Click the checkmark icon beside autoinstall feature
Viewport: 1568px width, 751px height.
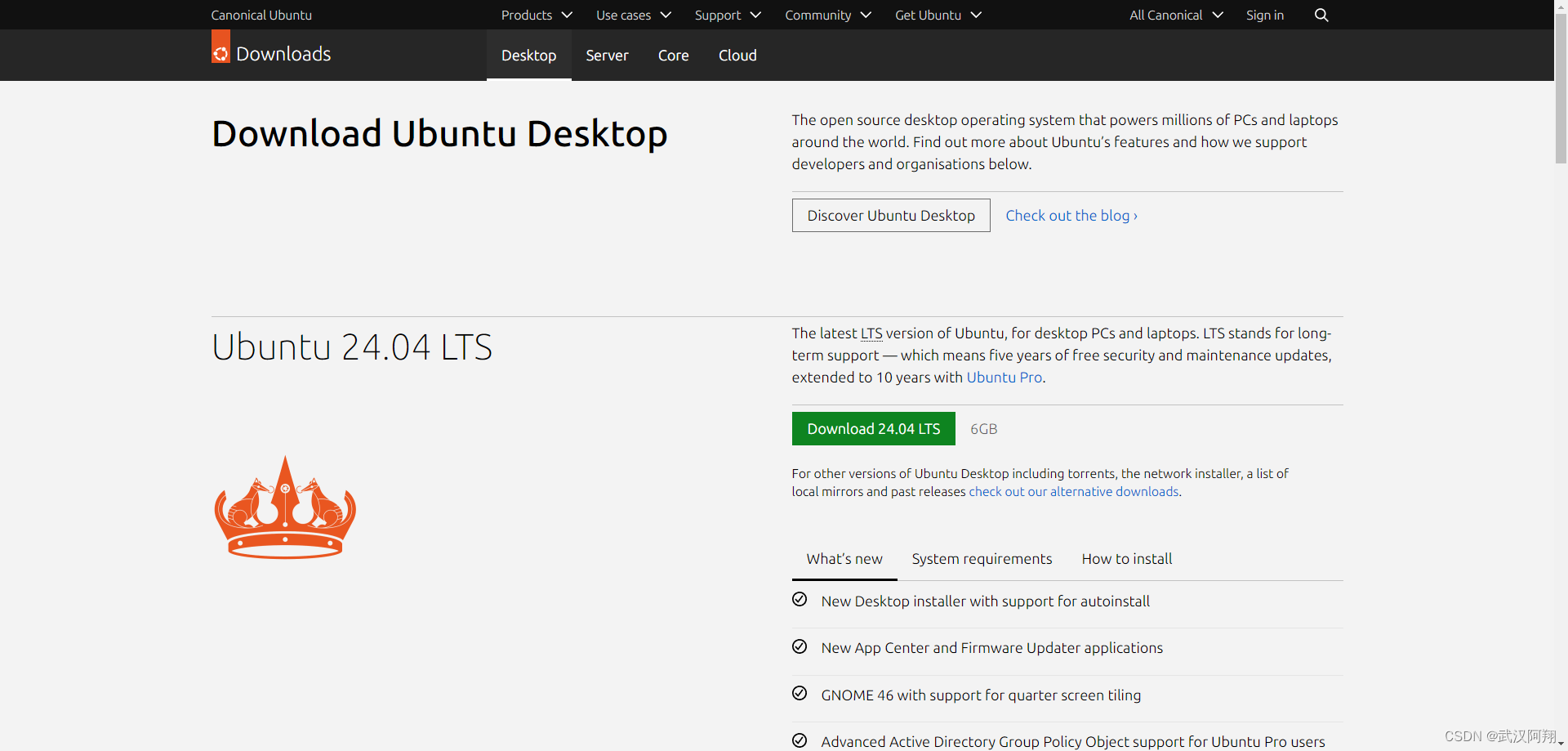pos(799,599)
